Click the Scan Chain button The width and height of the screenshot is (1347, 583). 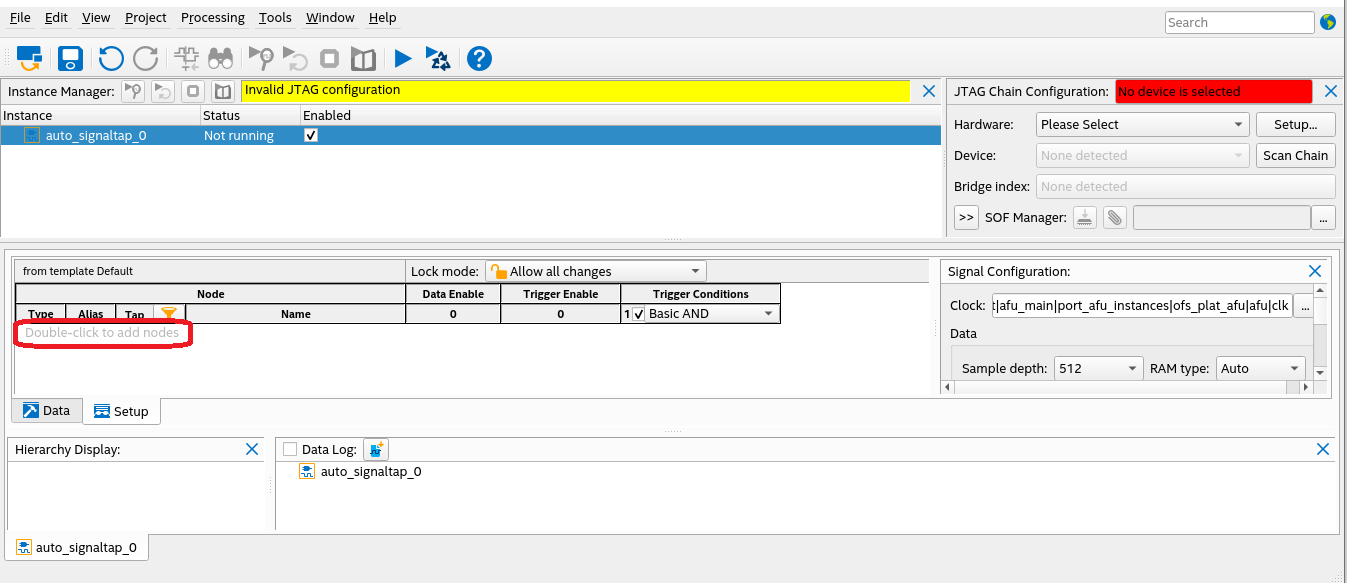click(1295, 155)
